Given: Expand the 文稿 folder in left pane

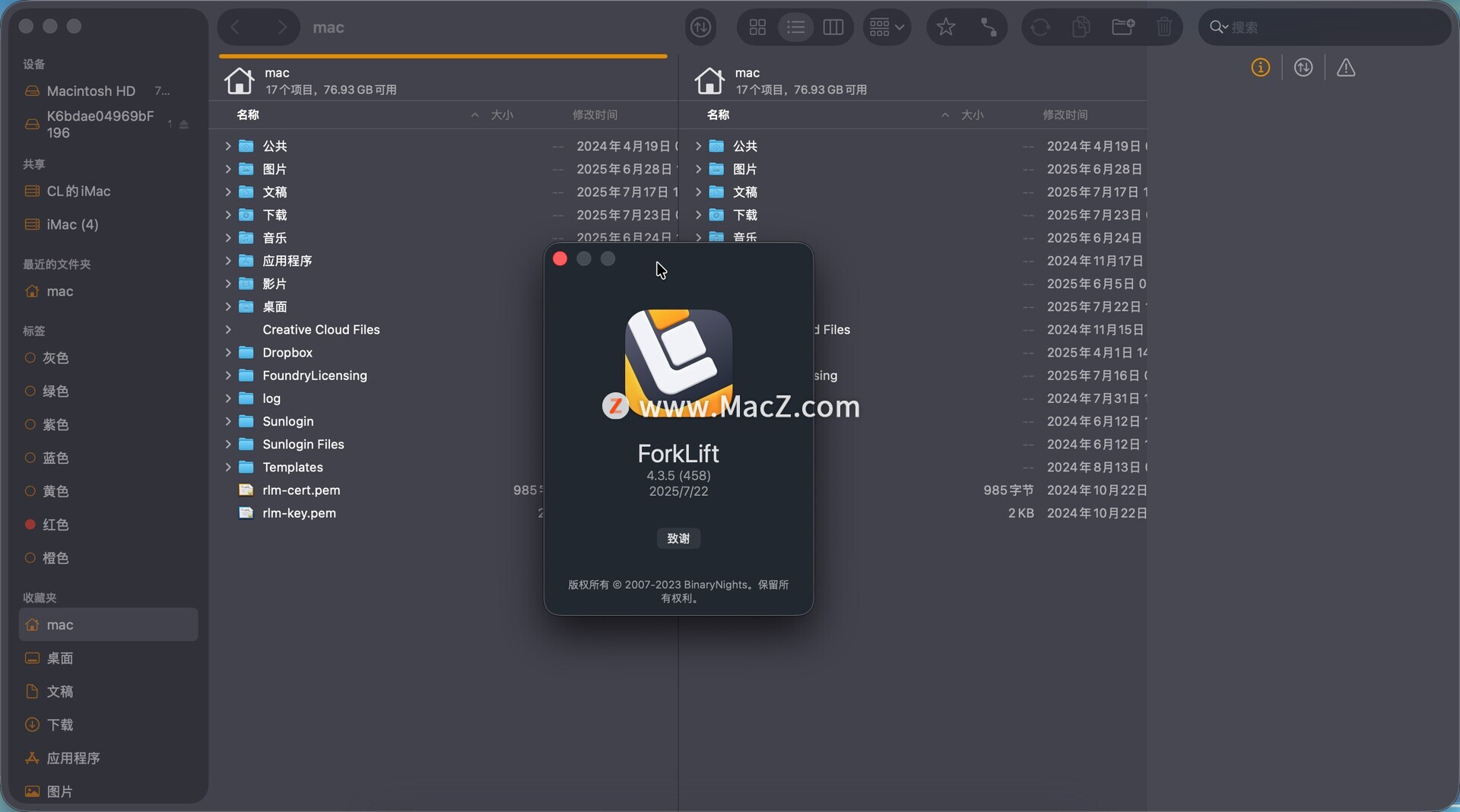Looking at the screenshot, I should [227, 192].
